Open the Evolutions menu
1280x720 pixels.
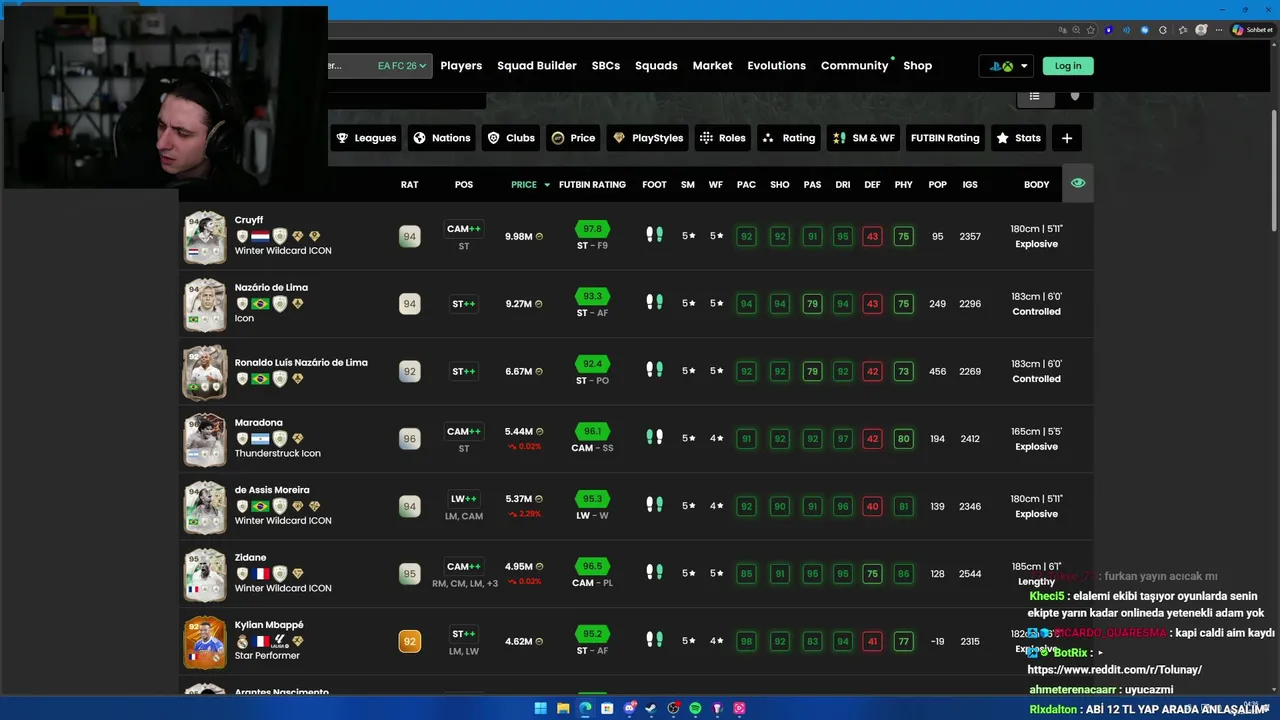click(776, 66)
